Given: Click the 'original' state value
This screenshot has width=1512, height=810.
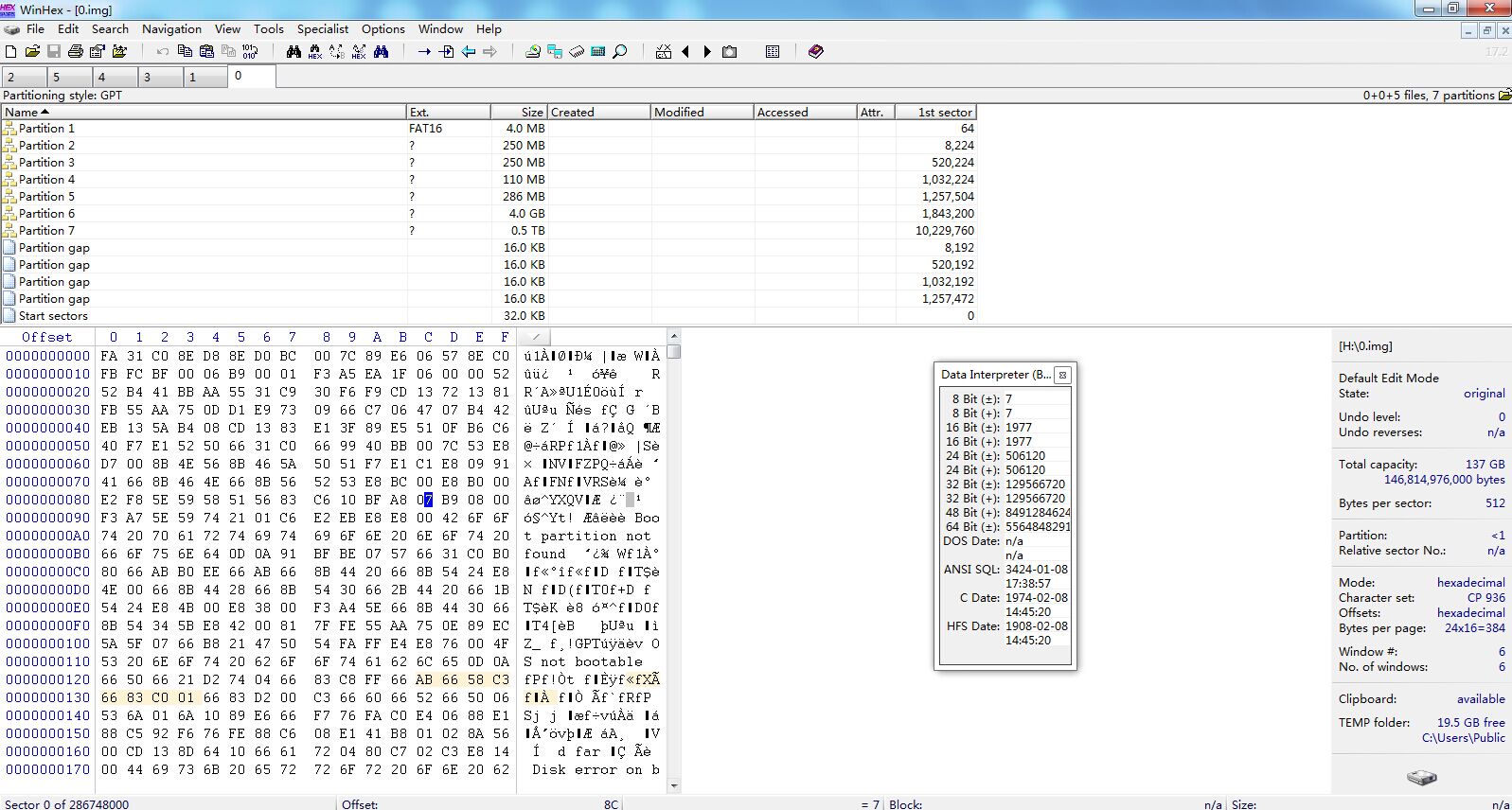Looking at the screenshot, I should click(x=1484, y=394).
